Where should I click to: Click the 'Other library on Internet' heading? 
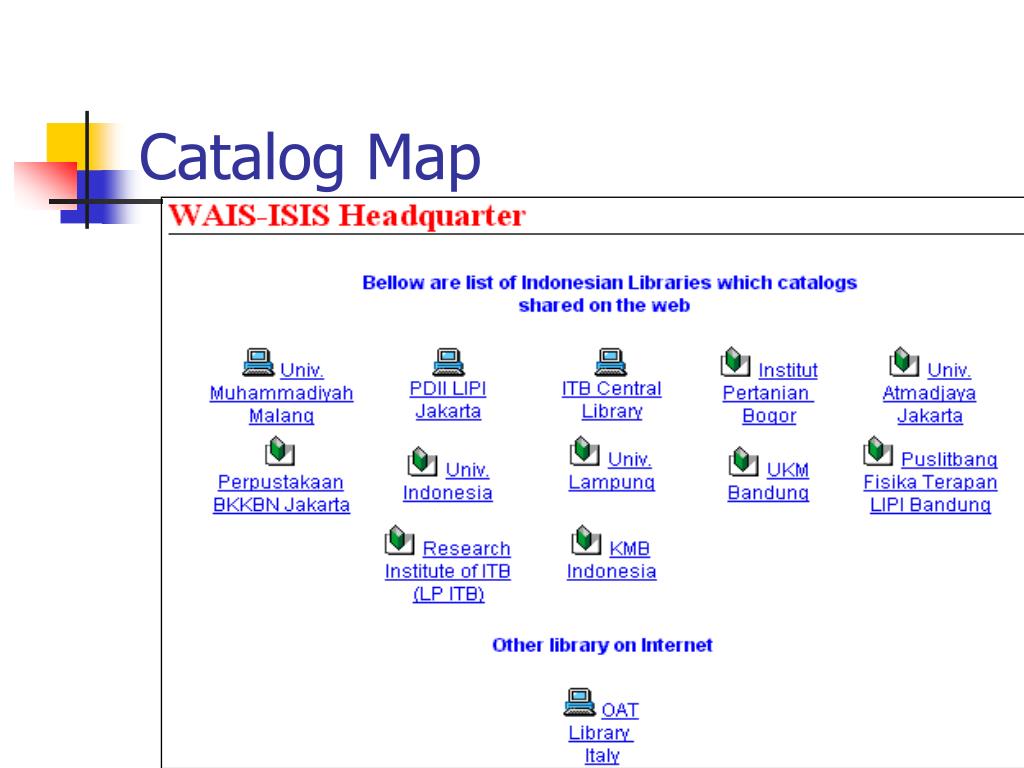pos(602,645)
